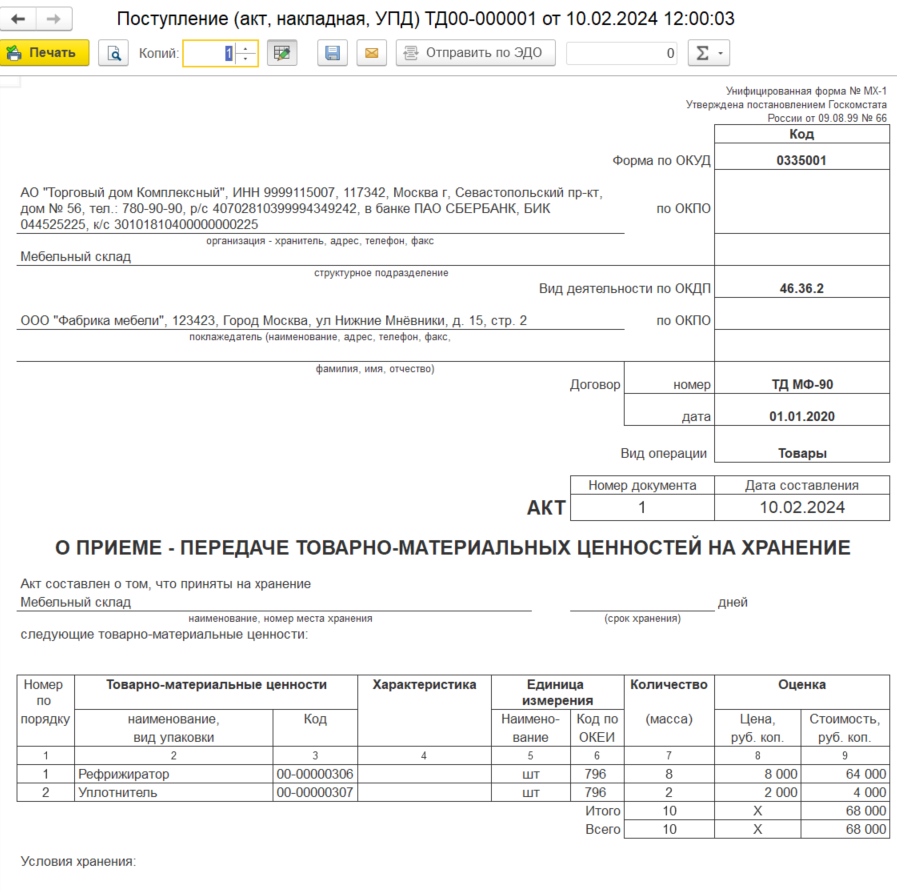Select date of composition 10.02.2024
This screenshot has height=891, width=897.
tap(801, 507)
